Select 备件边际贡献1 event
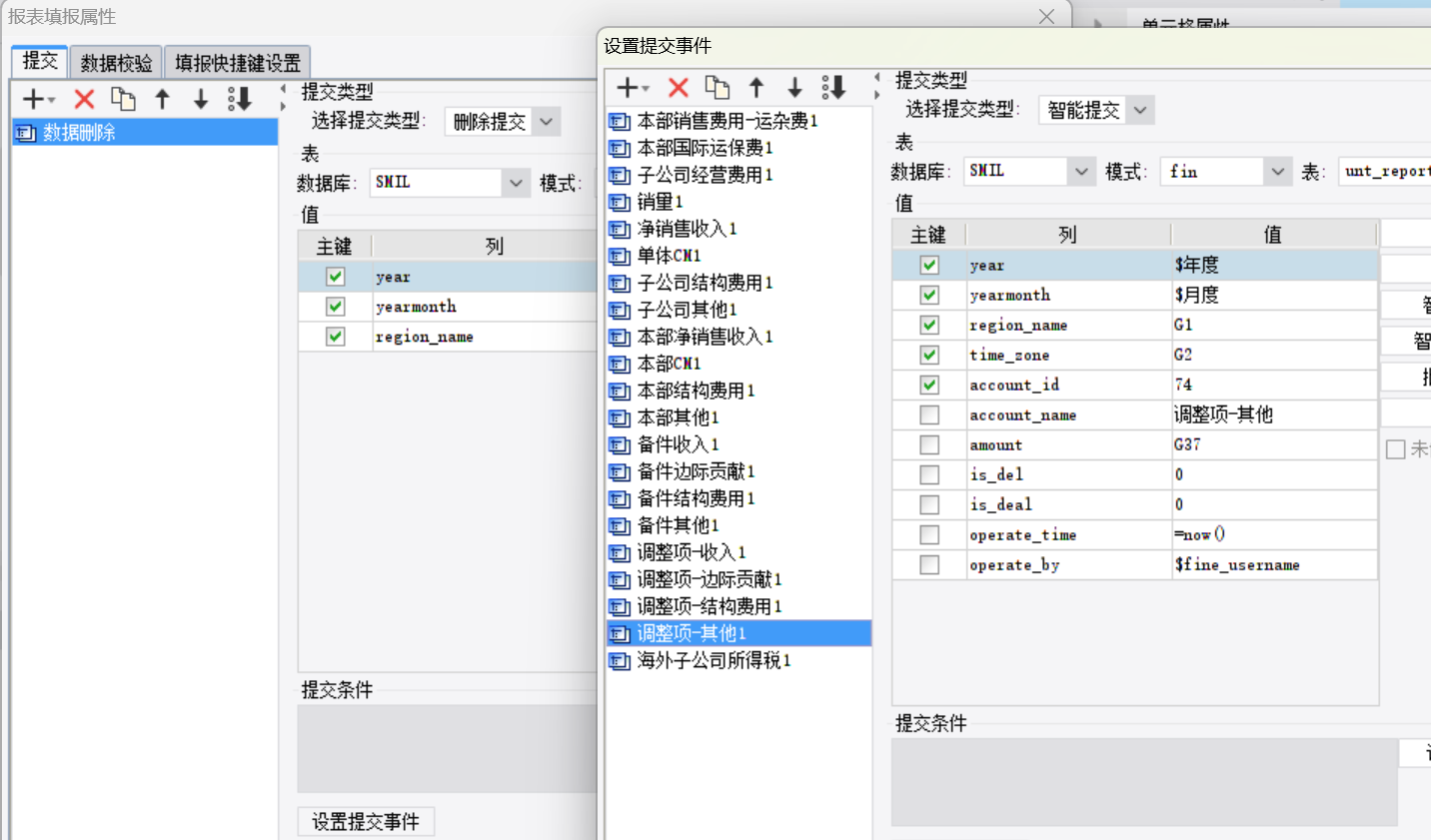This screenshot has height=840, width=1431. [x=738, y=471]
